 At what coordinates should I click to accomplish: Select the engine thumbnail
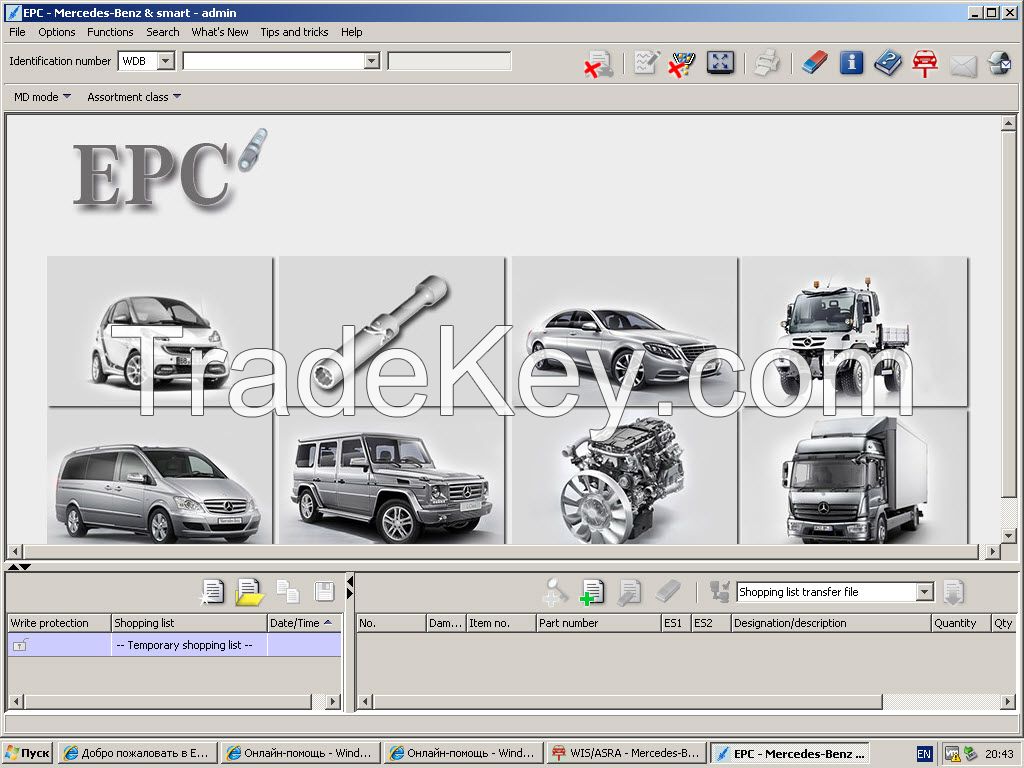pos(625,477)
